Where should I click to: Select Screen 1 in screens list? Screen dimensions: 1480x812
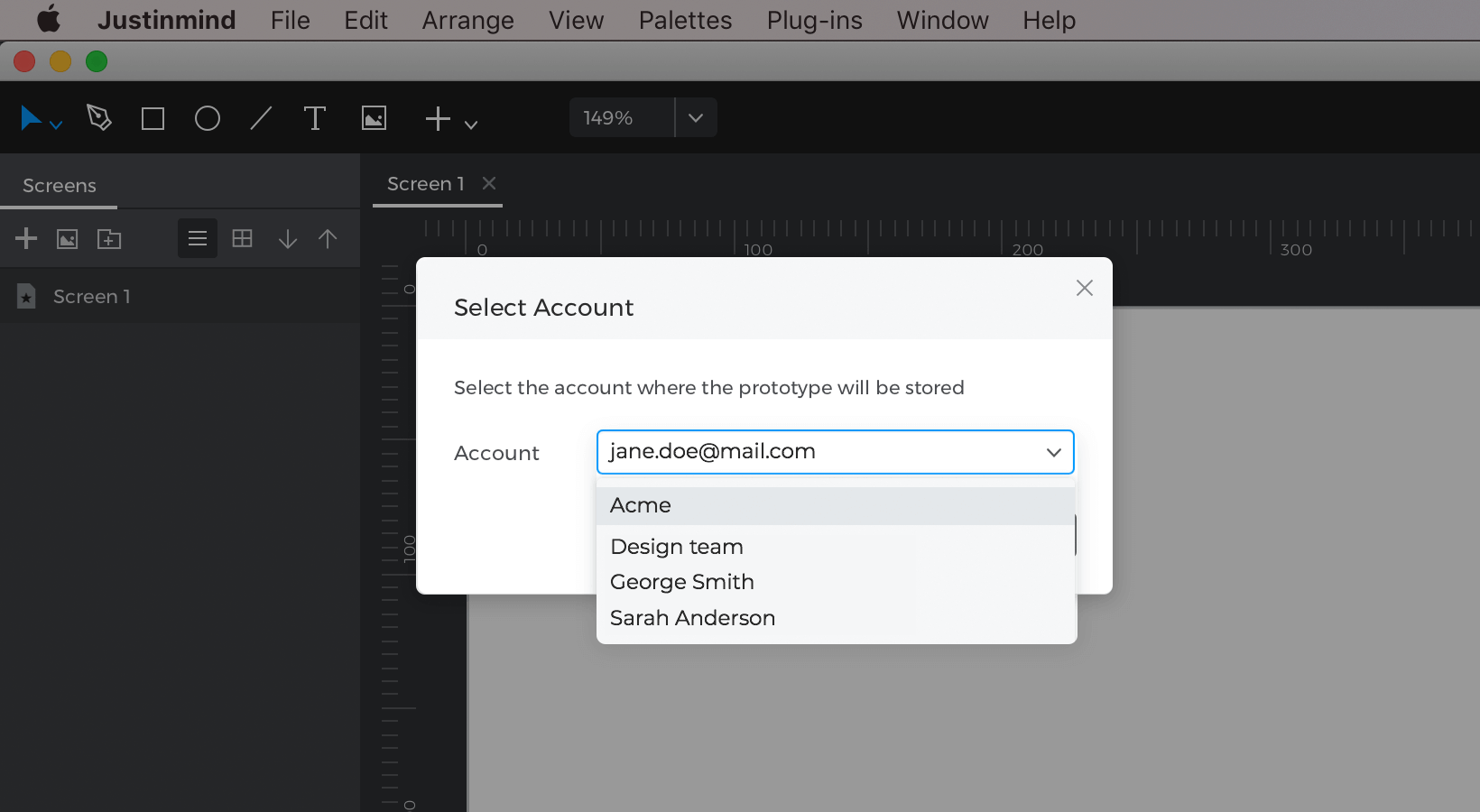(180, 296)
